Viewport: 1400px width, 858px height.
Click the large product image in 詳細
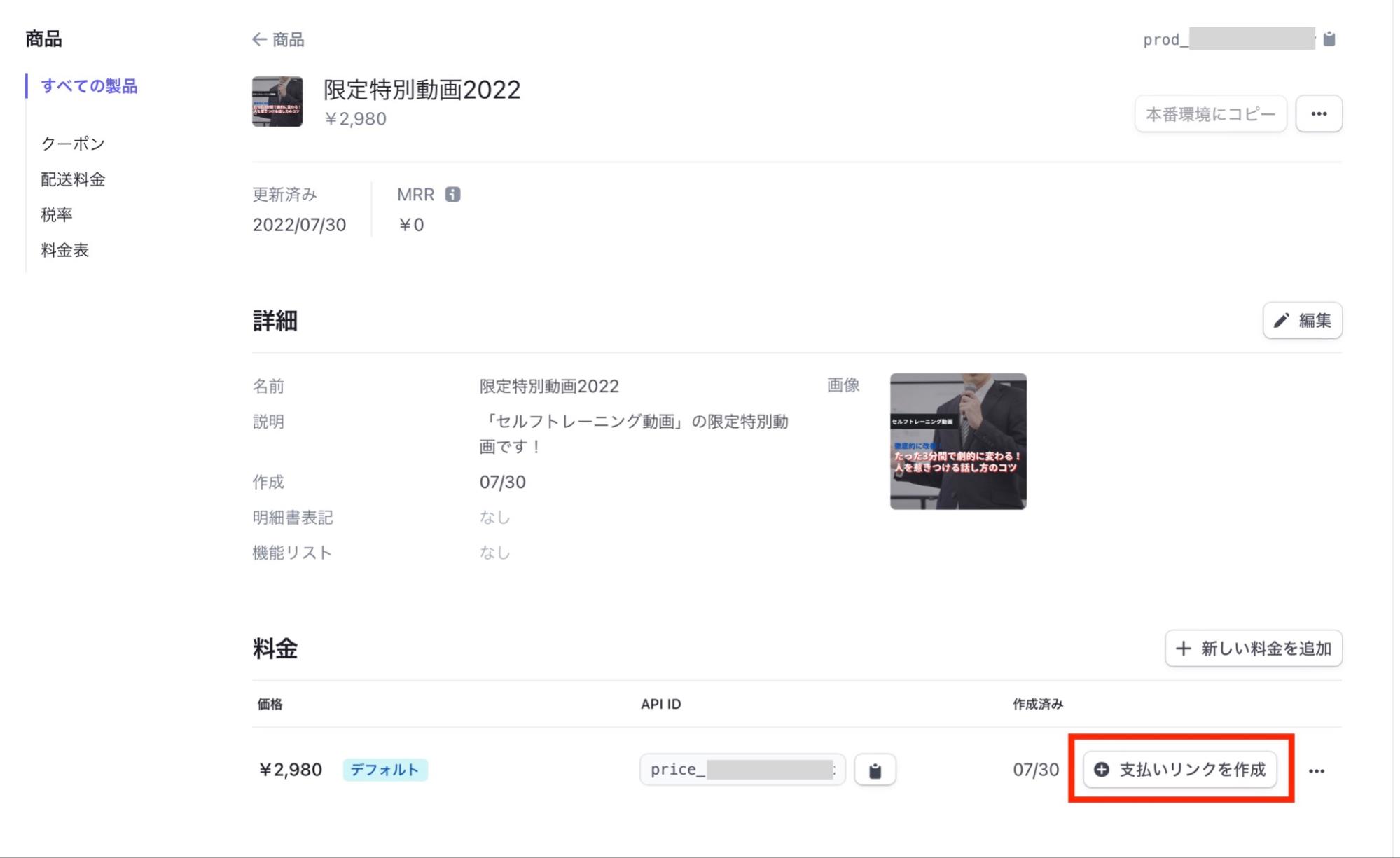pos(957,441)
